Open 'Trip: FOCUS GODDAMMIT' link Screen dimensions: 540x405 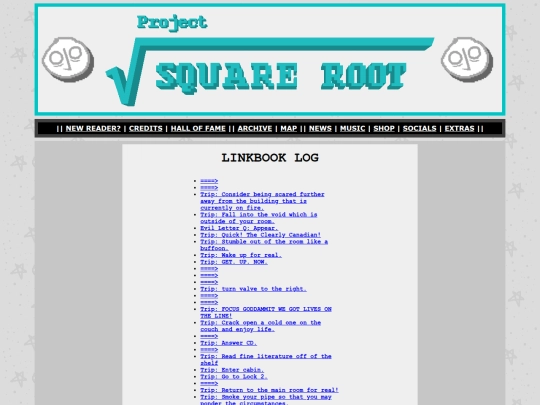pyautogui.click(x=266, y=312)
